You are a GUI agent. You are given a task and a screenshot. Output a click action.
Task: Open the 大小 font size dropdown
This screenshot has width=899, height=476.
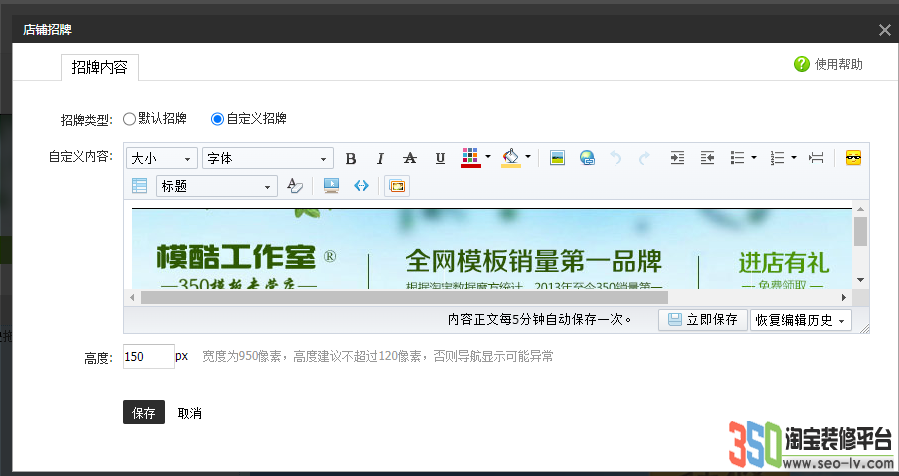(x=162, y=158)
